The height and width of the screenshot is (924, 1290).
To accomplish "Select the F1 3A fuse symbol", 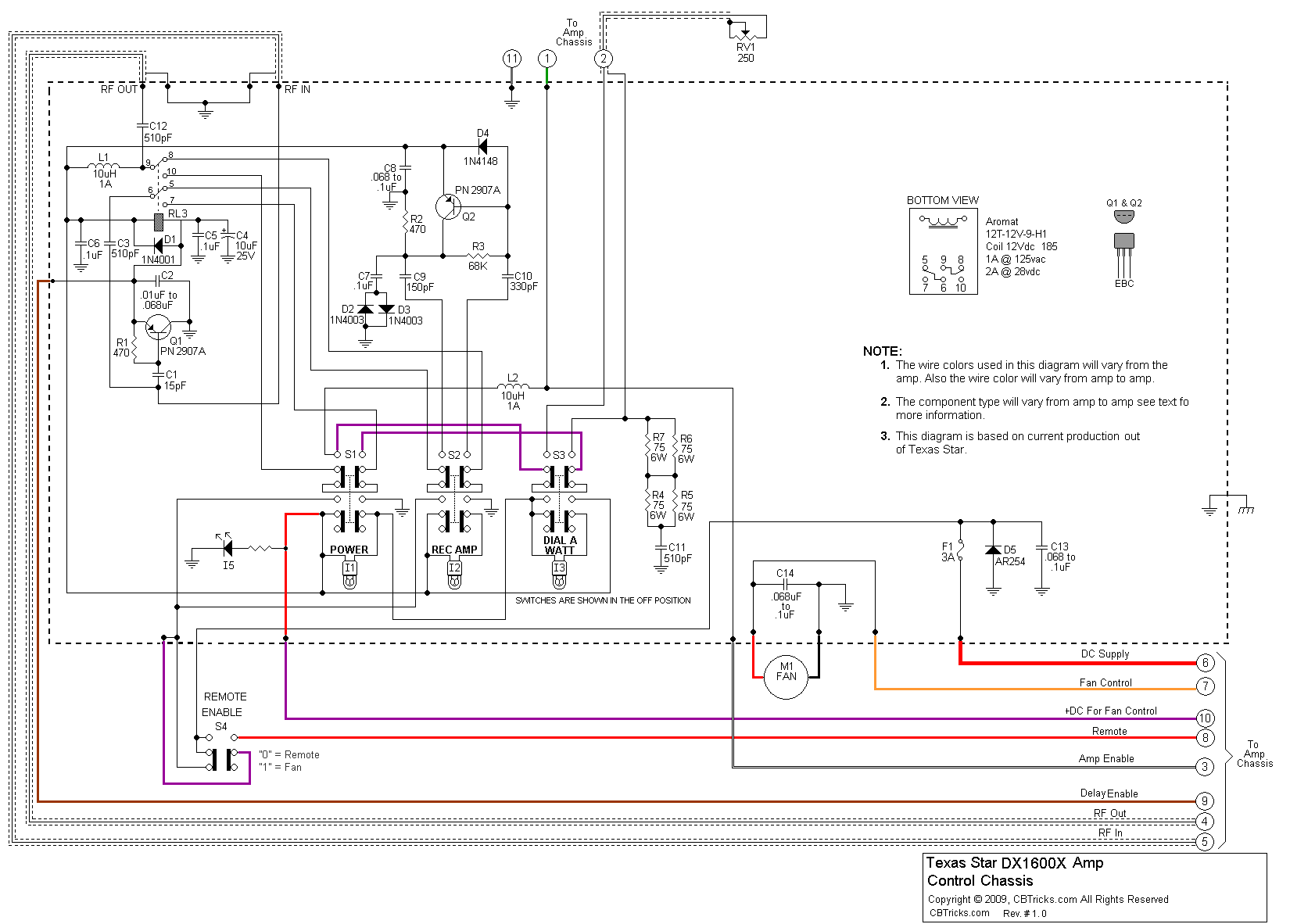I will 961,551.
